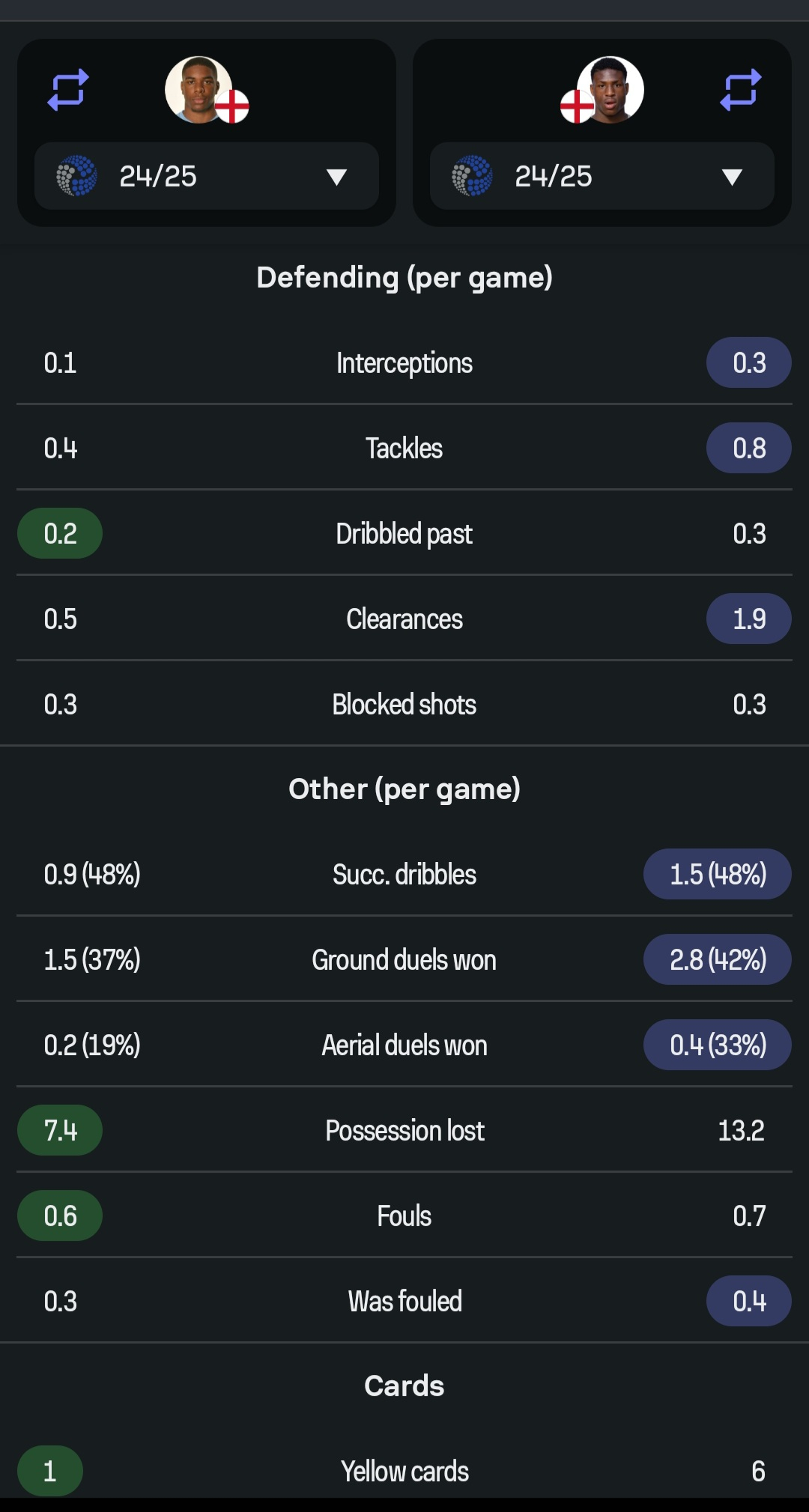Tap the green 7.4 Possession lost badge
The image size is (809, 1512).
click(60, 1130)
